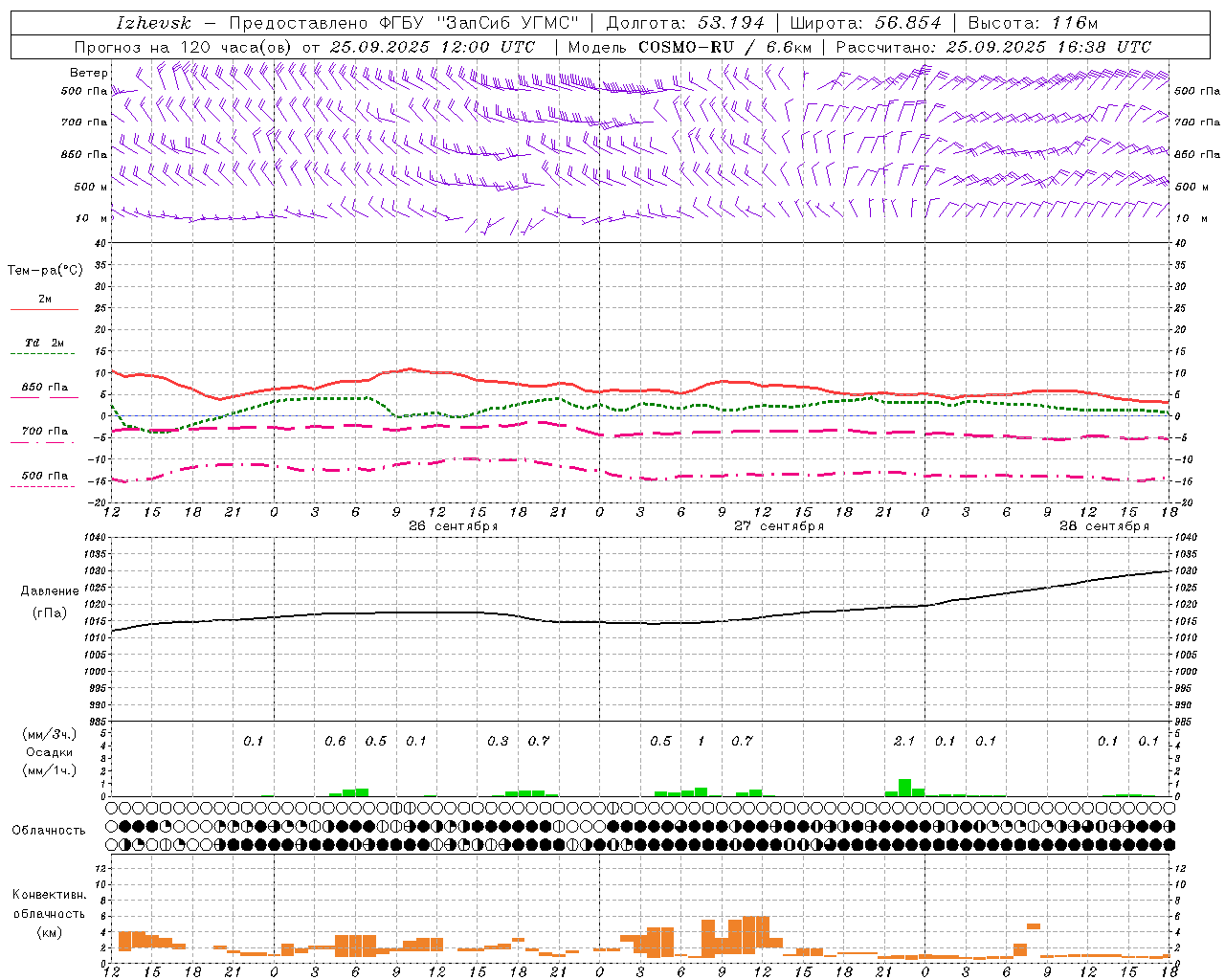This screenshot has height=980, width=1225.
Task: Click the "10 м" wind level label on the left side
Action: pos(92,219)
